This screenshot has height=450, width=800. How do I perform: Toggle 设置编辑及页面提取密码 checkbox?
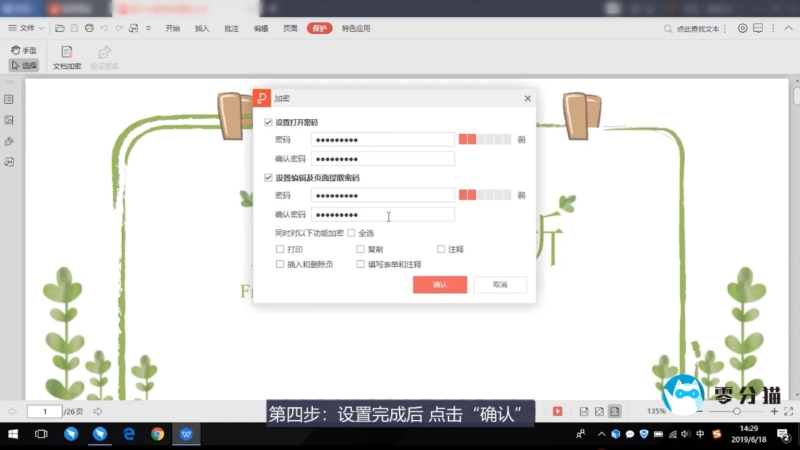268,178
